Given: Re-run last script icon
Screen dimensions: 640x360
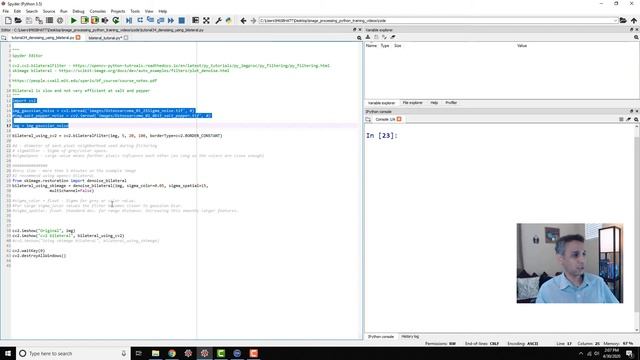Looking at the screenshot, I should (116, 20).
